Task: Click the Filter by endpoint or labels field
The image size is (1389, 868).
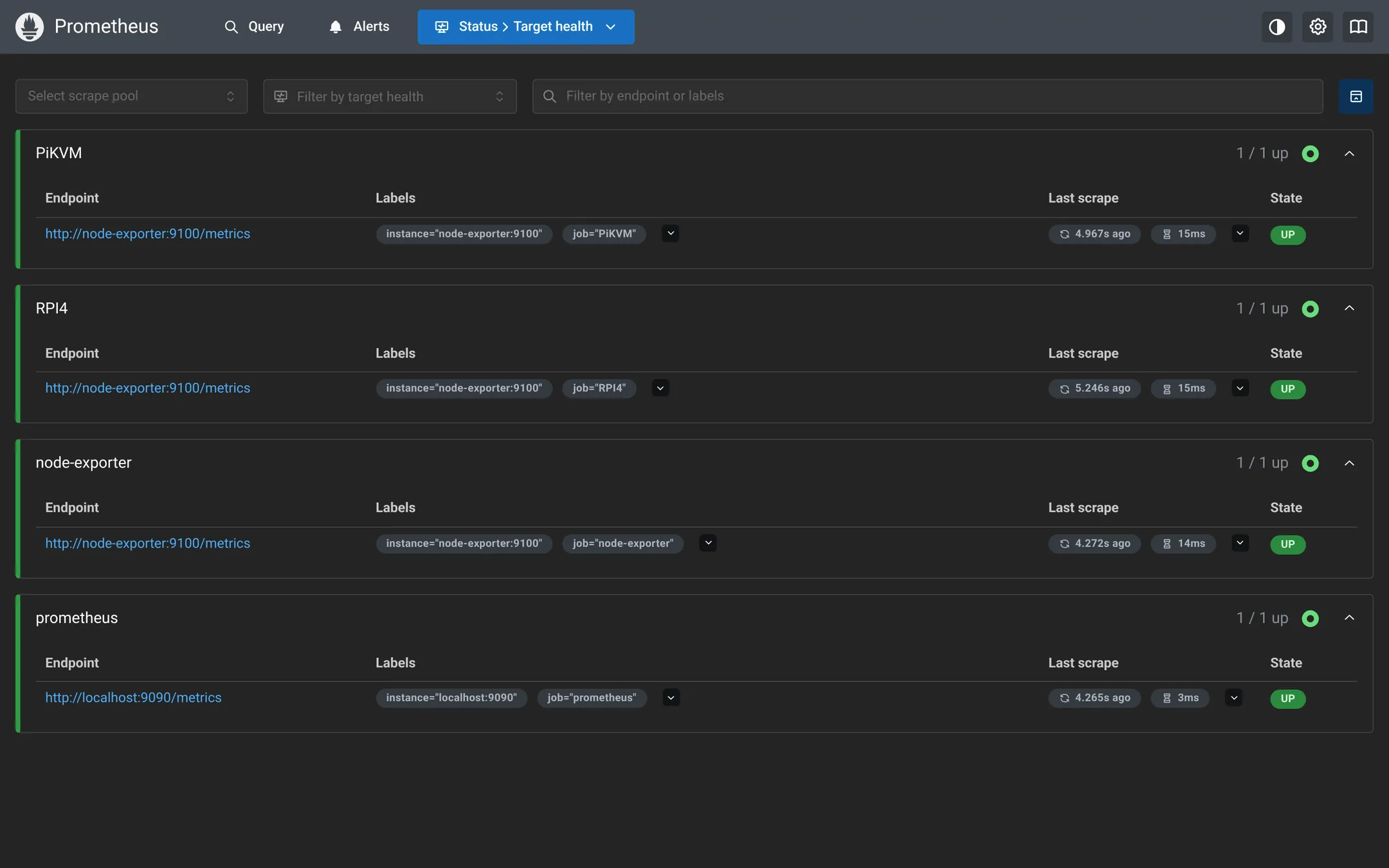Action: 927,96
